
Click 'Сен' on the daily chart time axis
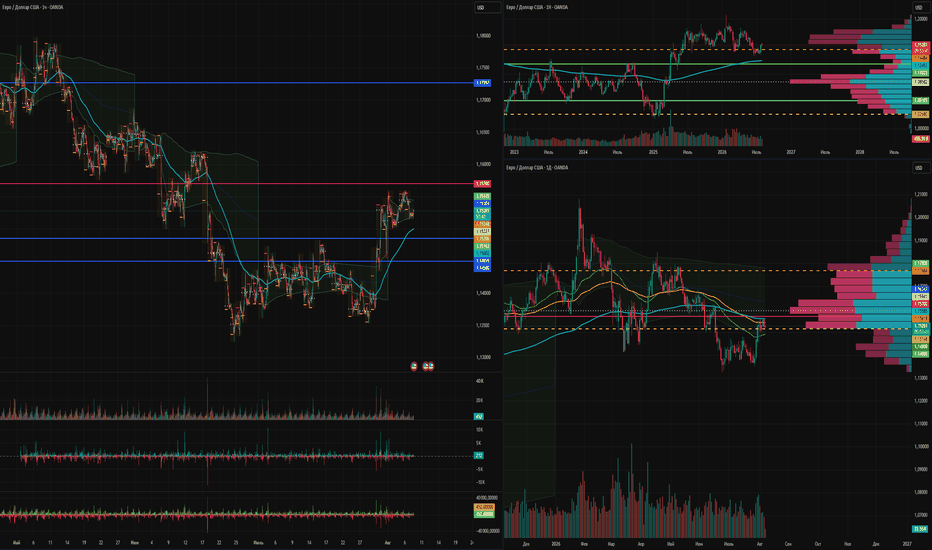click(x=788, y=543)
